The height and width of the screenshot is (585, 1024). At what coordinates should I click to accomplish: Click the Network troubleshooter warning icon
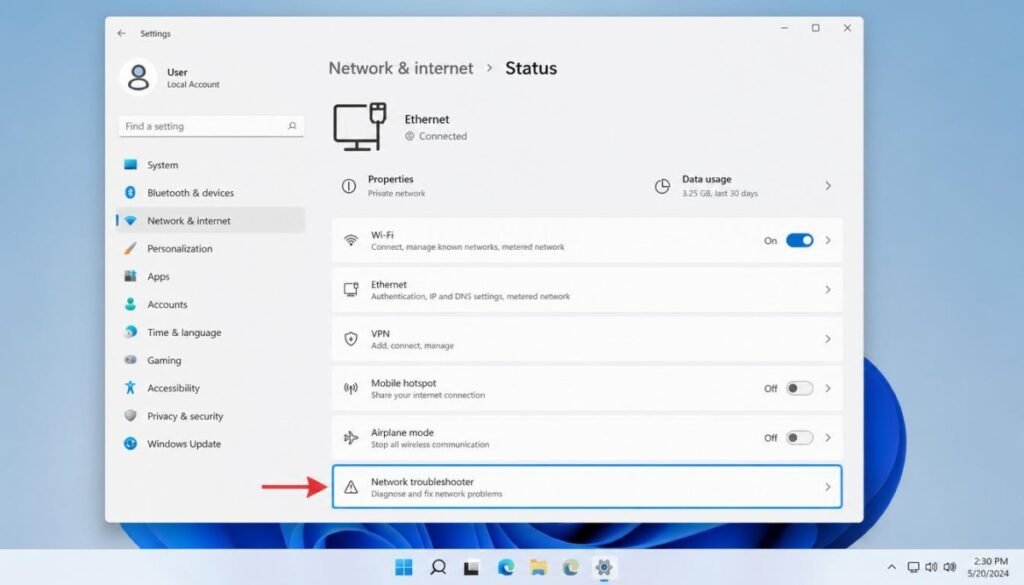tap(351, 487)
